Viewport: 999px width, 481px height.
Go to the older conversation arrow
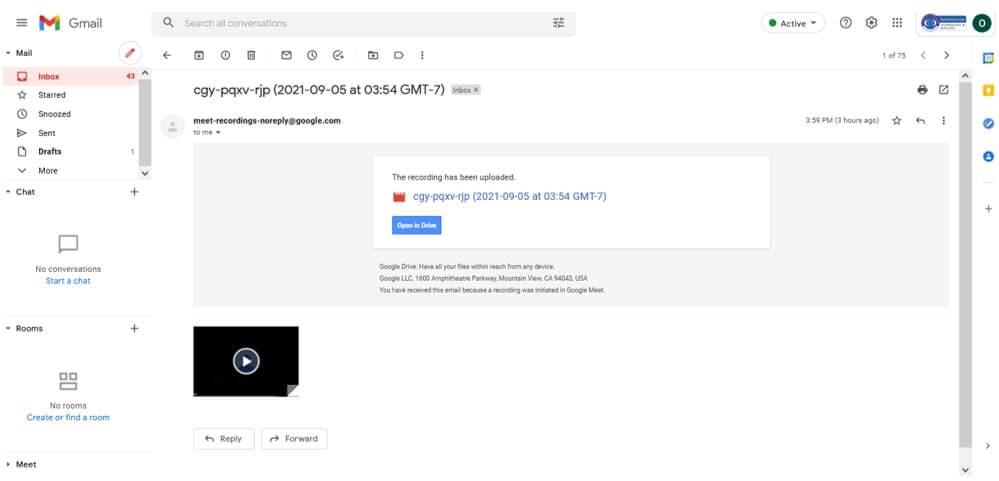[946, 55]
